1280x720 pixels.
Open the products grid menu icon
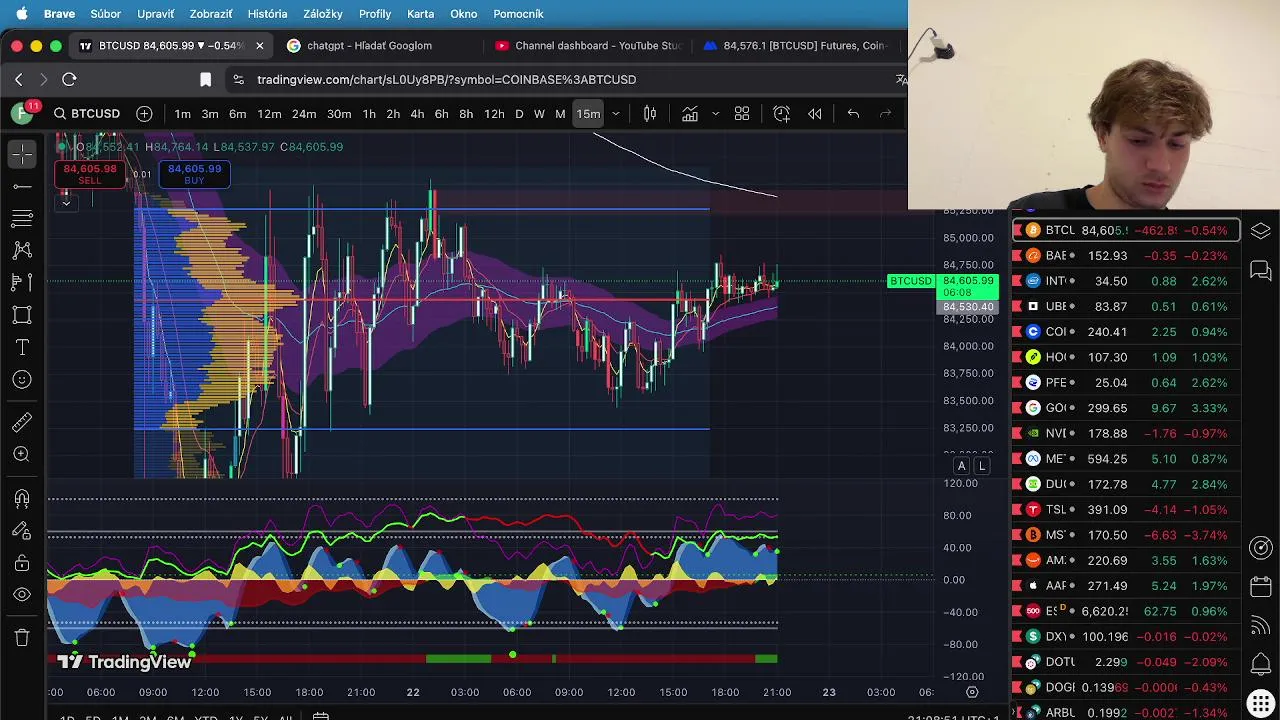[1261, 702]
